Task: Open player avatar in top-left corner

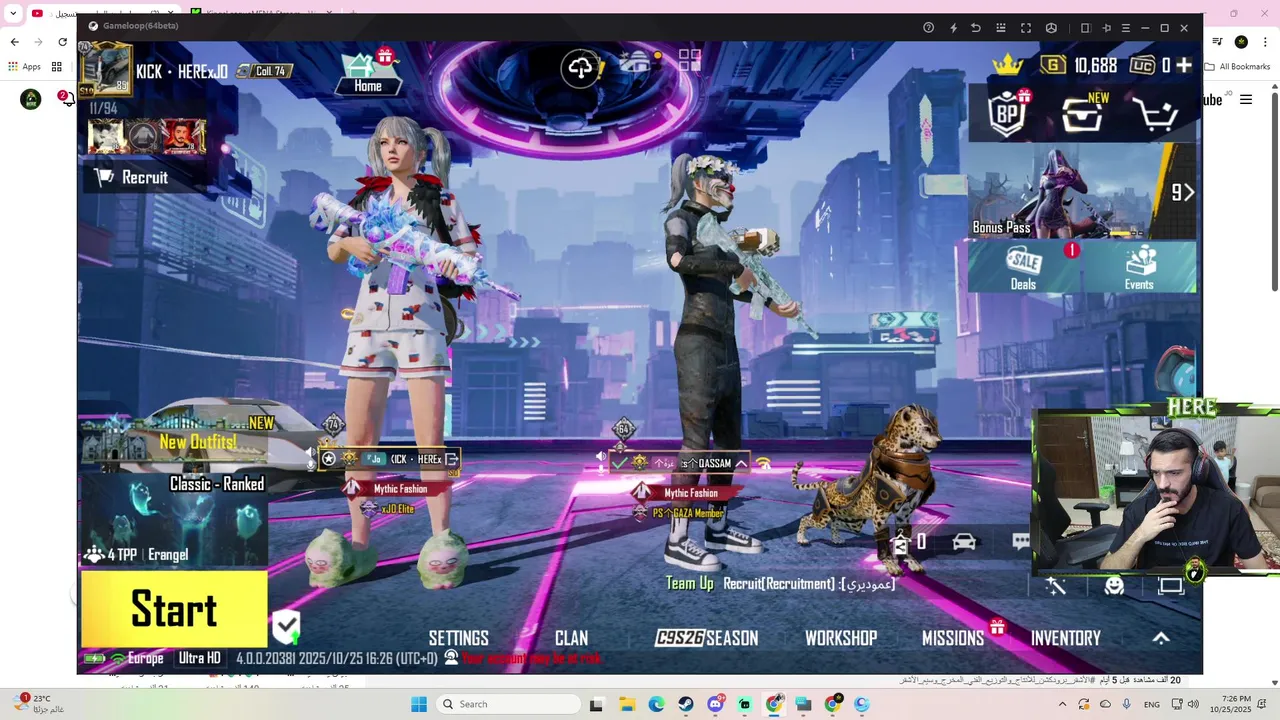Action: (106, 69)
